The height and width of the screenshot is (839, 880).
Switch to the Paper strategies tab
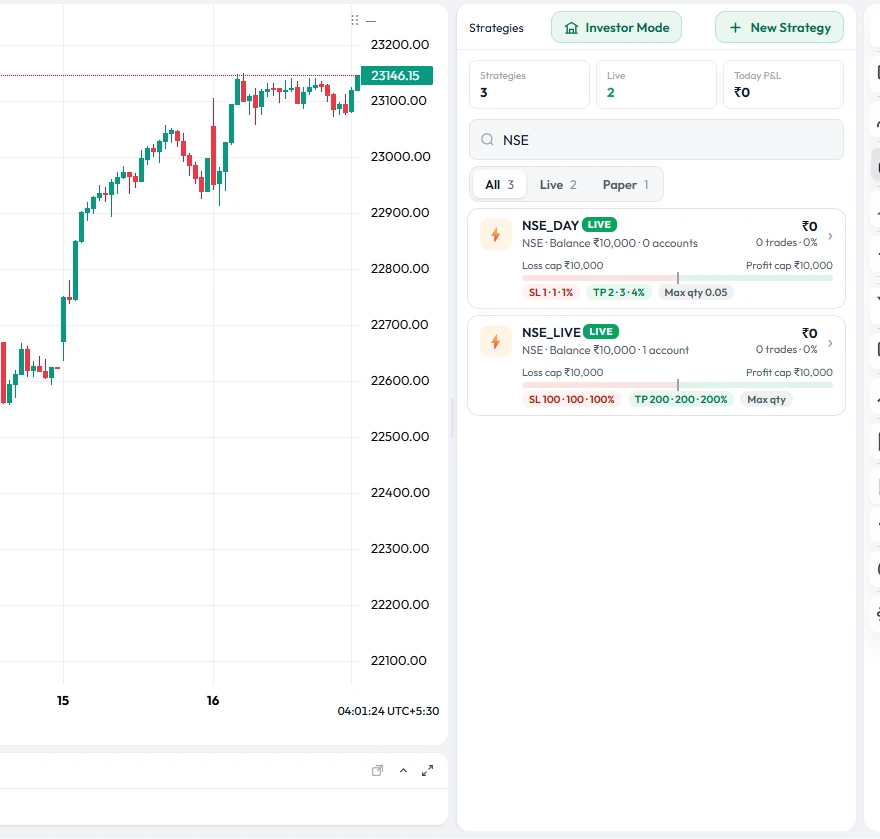coord(625,185)
